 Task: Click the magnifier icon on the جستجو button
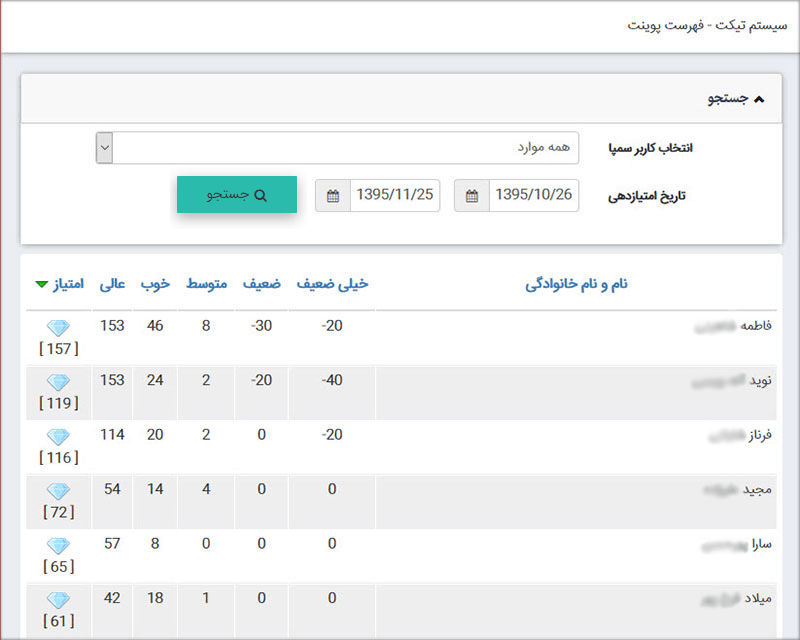262,194
